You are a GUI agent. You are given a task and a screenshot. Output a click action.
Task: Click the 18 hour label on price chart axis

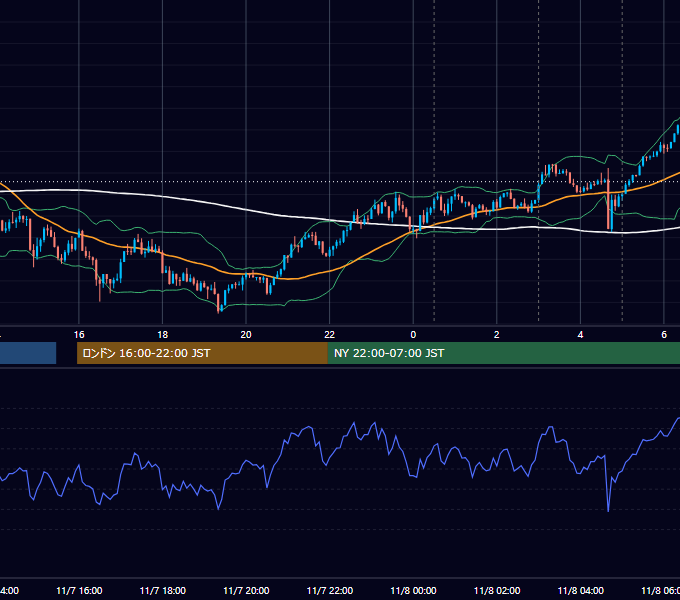[163, 335]
